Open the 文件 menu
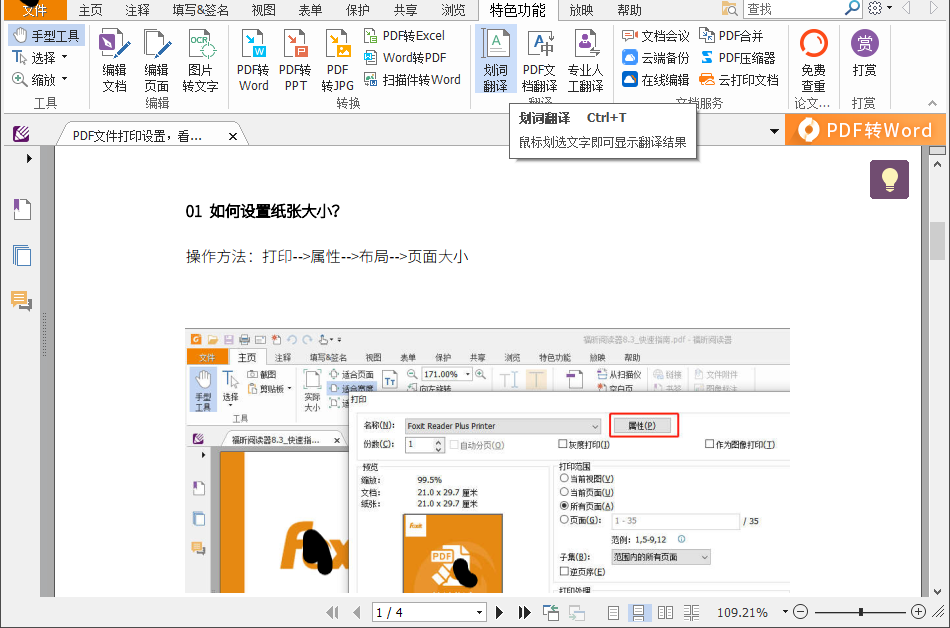The height and width of the screenshot is (628, 950). coord(35,10)
